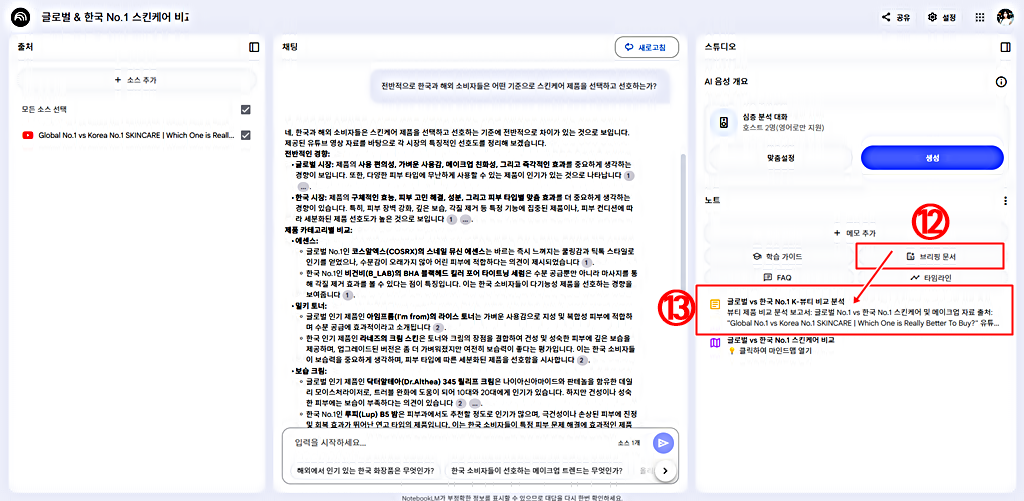Viewport: 1024px width, 501px height.
Task: Click the mind map note icon
Action: (716, 342)
